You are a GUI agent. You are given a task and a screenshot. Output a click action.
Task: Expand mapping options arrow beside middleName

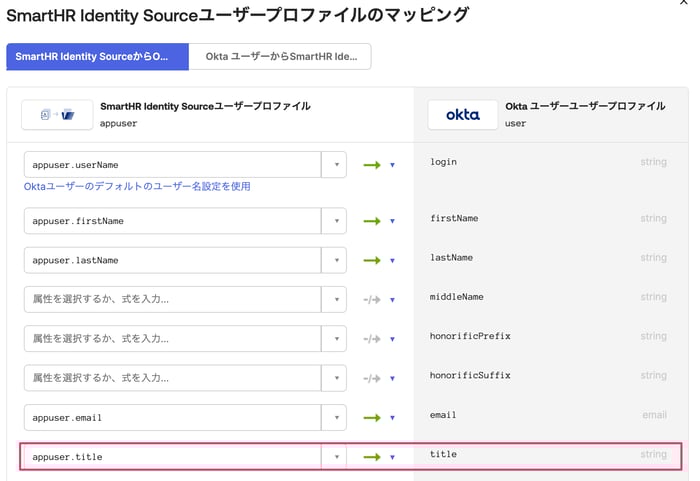[x=392, y=300]
